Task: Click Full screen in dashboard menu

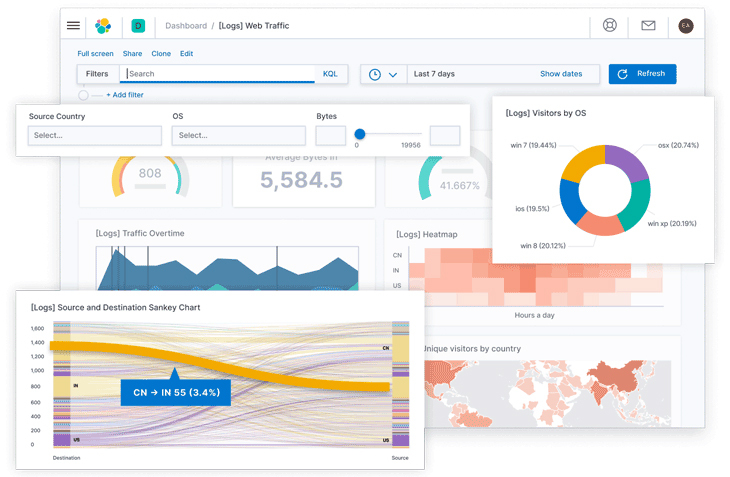Action: point(95,53)
